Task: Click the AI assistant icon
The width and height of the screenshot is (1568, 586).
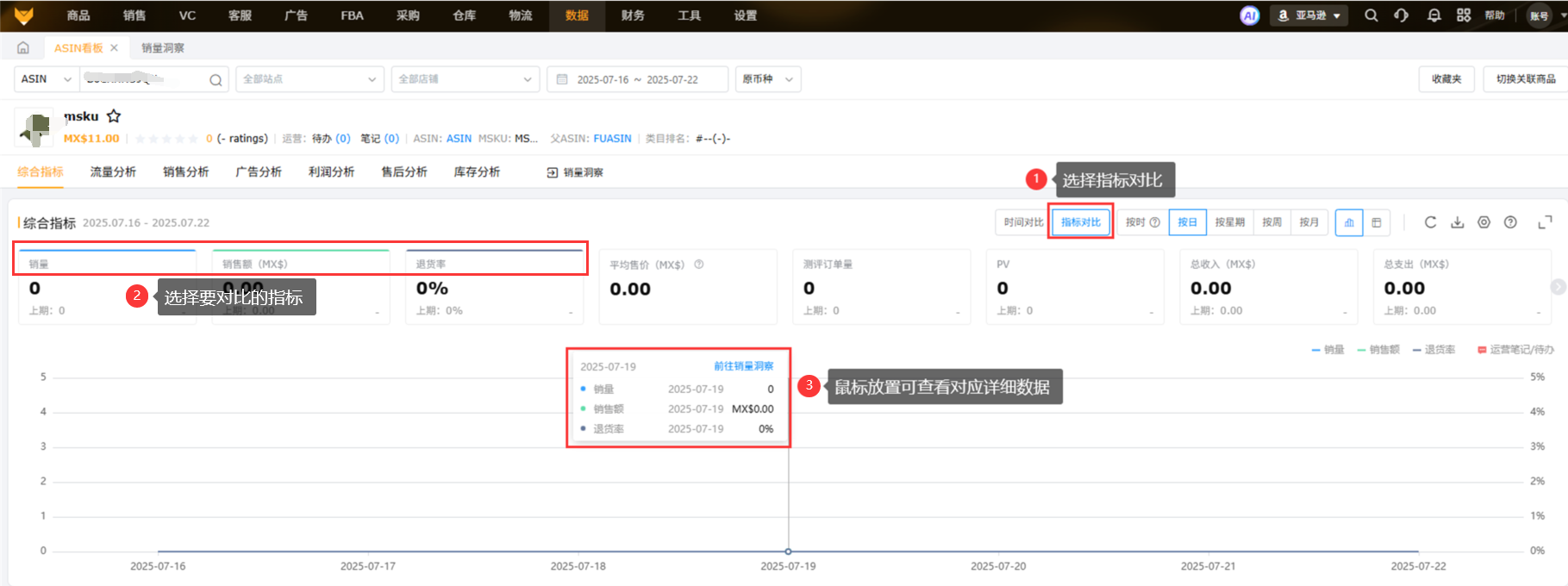Action: click(x=1249, y=16)
